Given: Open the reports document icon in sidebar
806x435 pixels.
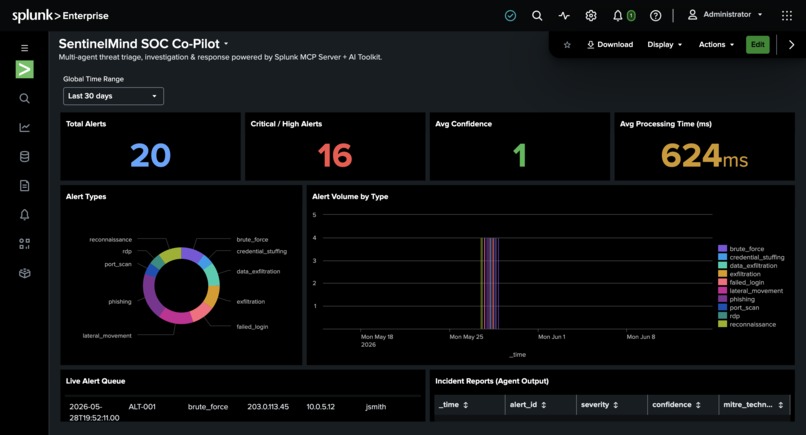Looking at the screenshot, I should click(24, 186).
